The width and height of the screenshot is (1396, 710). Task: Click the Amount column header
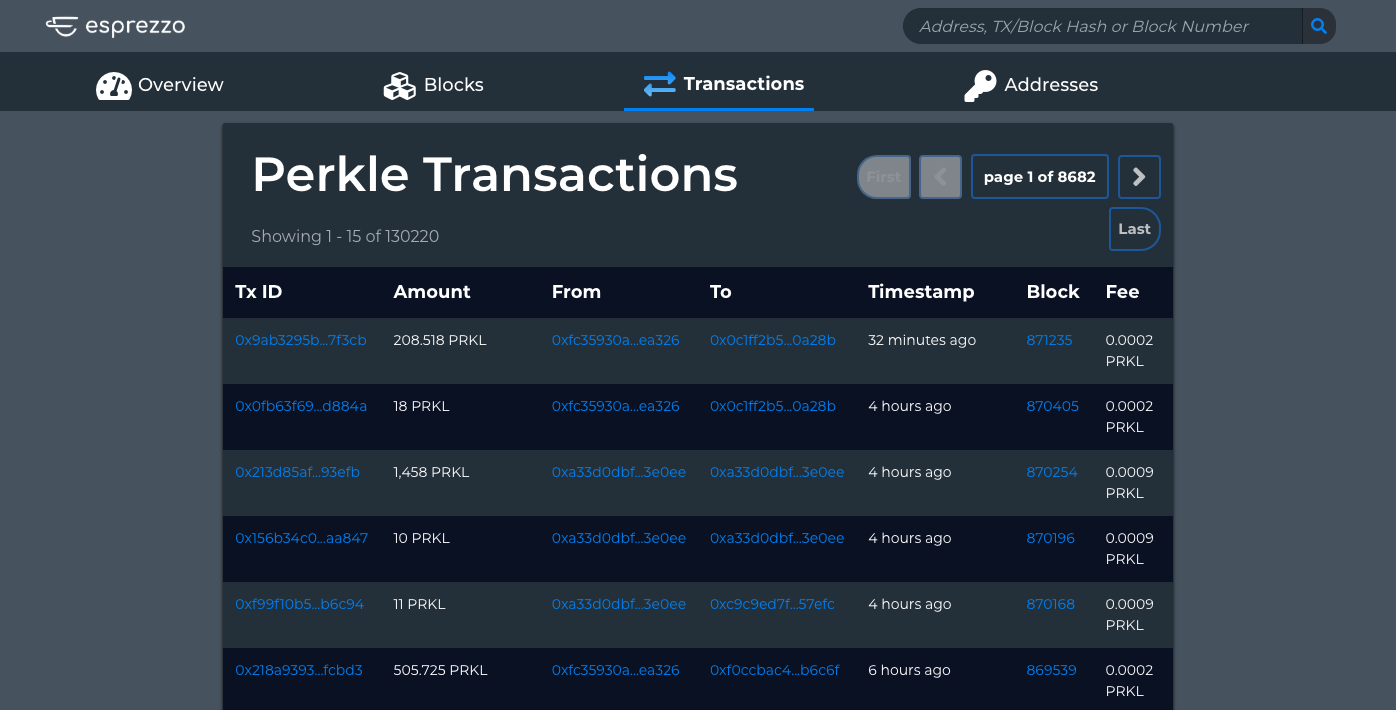click(432, 292)
